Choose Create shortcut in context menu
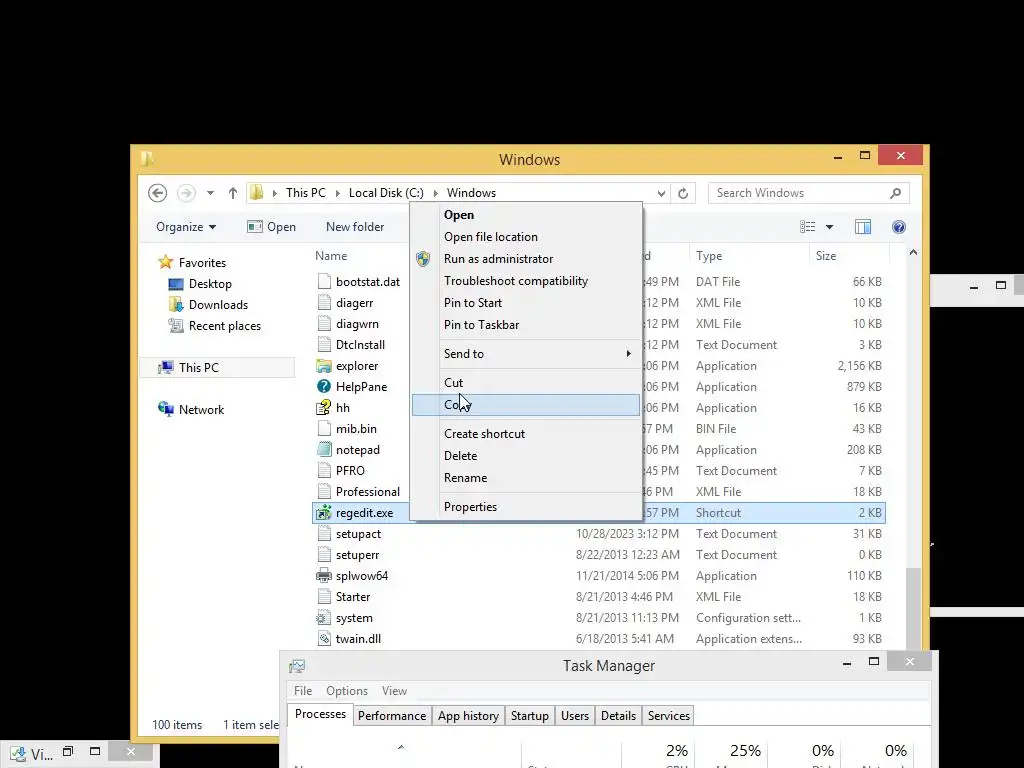 coord(526,434)
